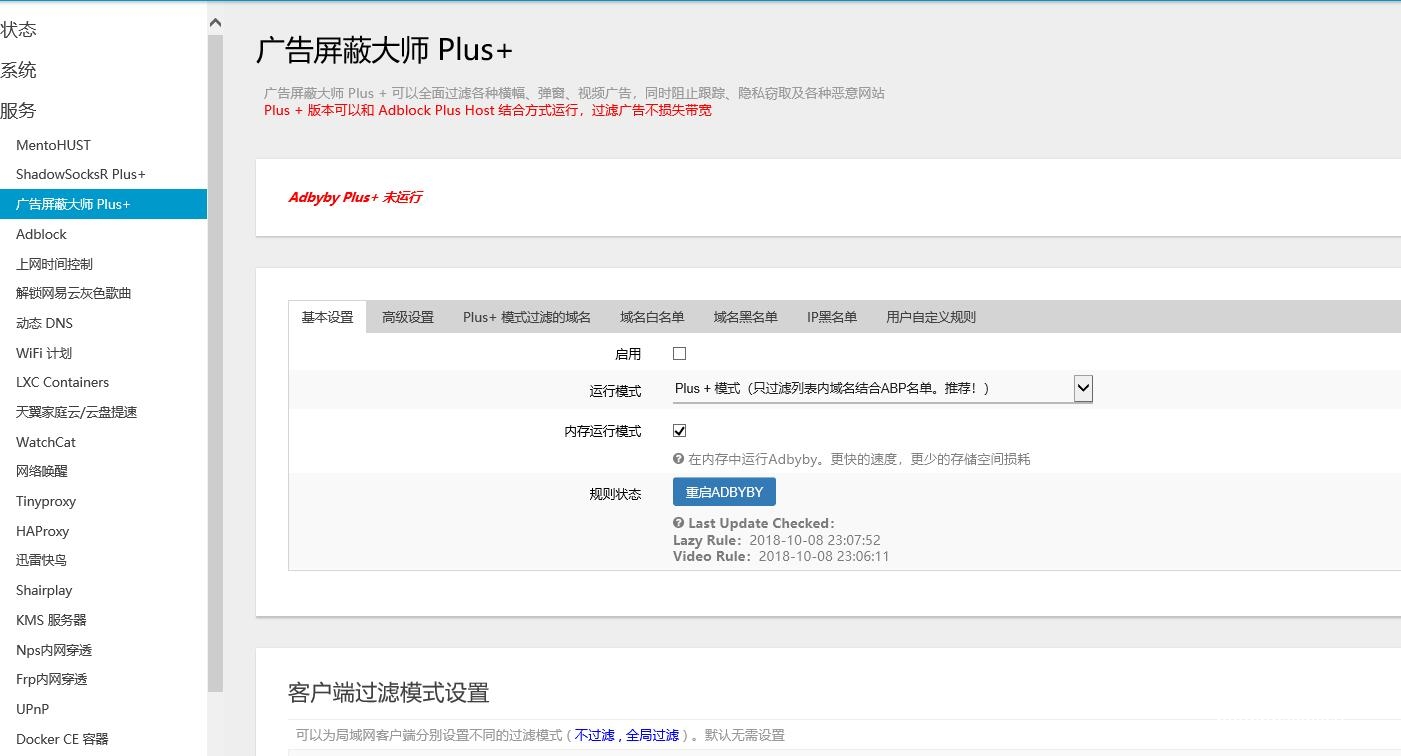Navigate to the Adblock service page
This screenshot has width=1401, height=756.
coord(42,234)
